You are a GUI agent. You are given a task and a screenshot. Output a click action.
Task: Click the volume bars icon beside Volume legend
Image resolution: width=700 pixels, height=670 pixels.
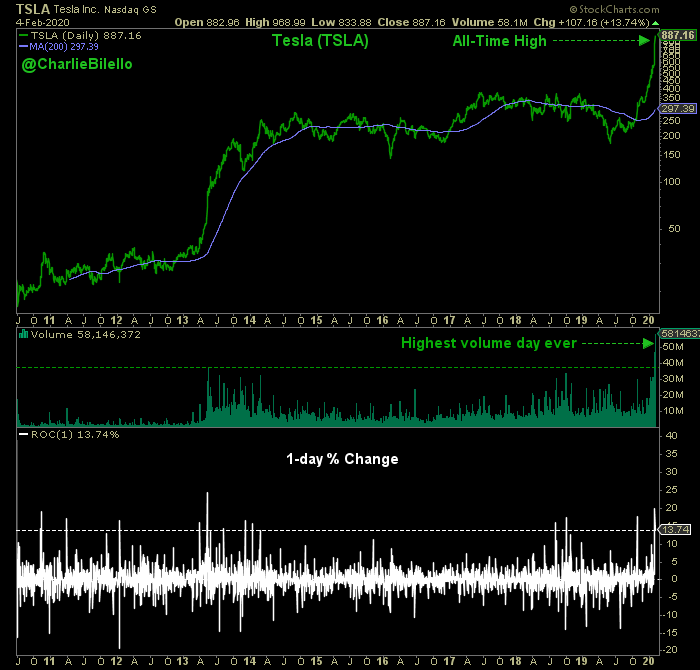pyautogui.click(x=23, y=334)
